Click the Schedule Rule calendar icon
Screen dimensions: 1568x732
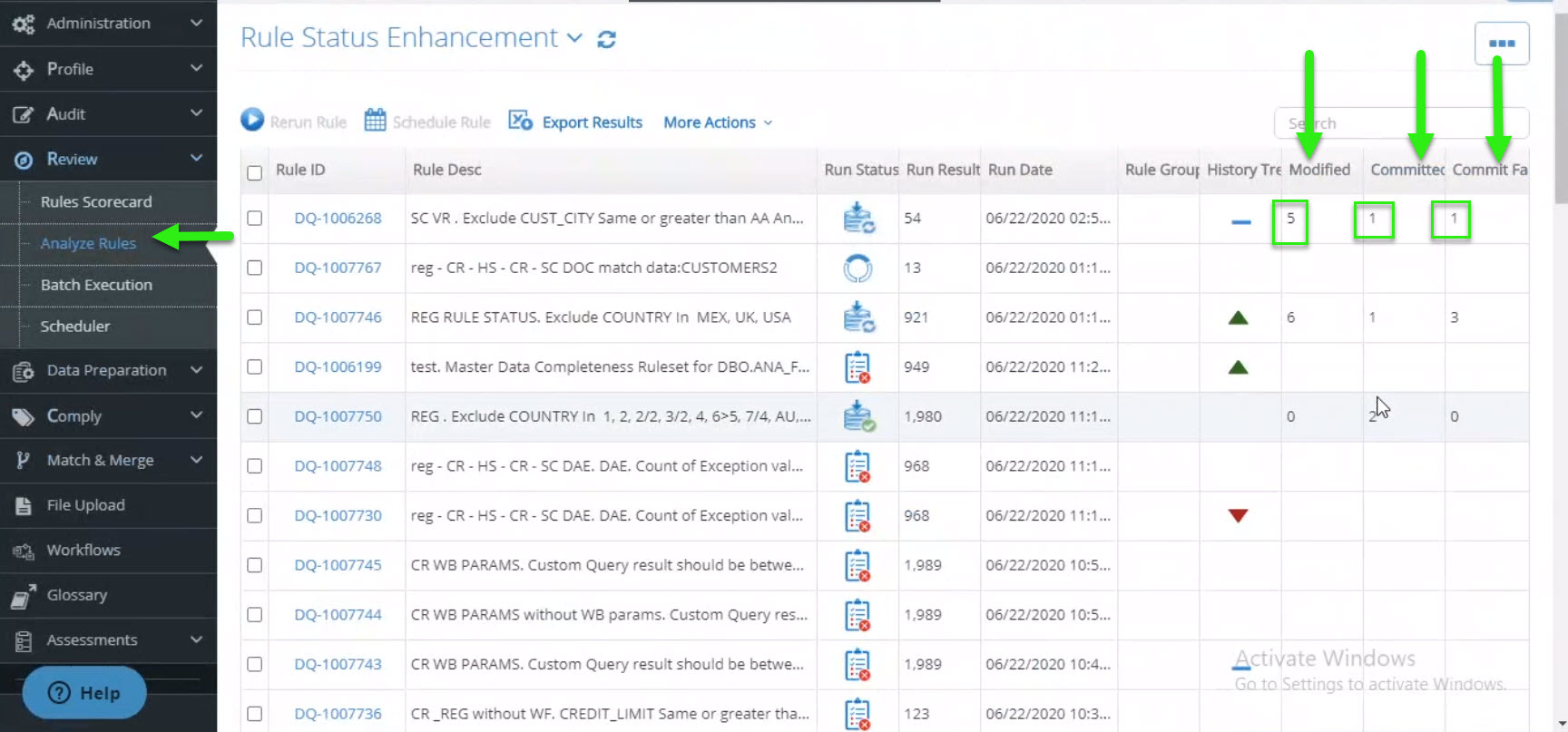(375, 120)
